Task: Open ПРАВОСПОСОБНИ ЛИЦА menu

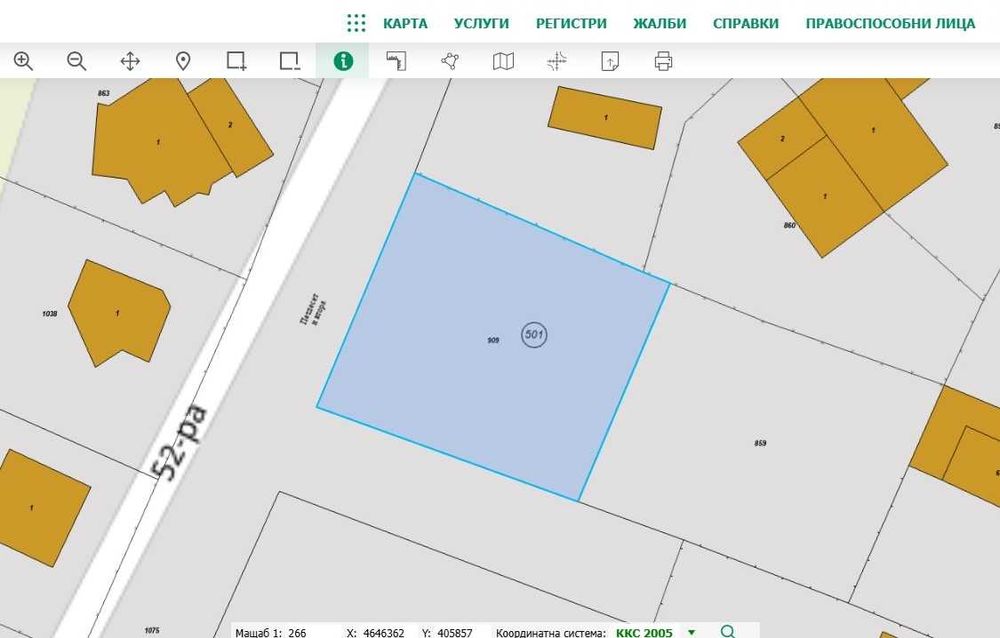Action: pos(890,24)
